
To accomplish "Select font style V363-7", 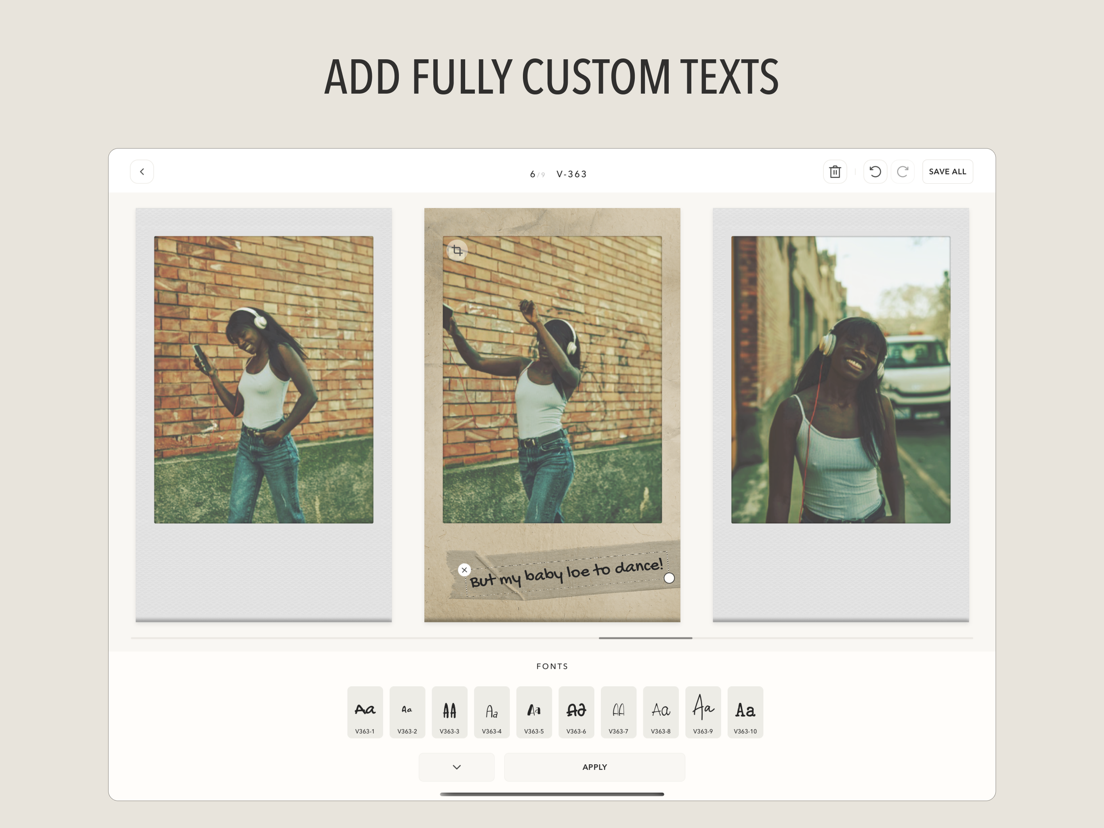I will pos(618,711).
